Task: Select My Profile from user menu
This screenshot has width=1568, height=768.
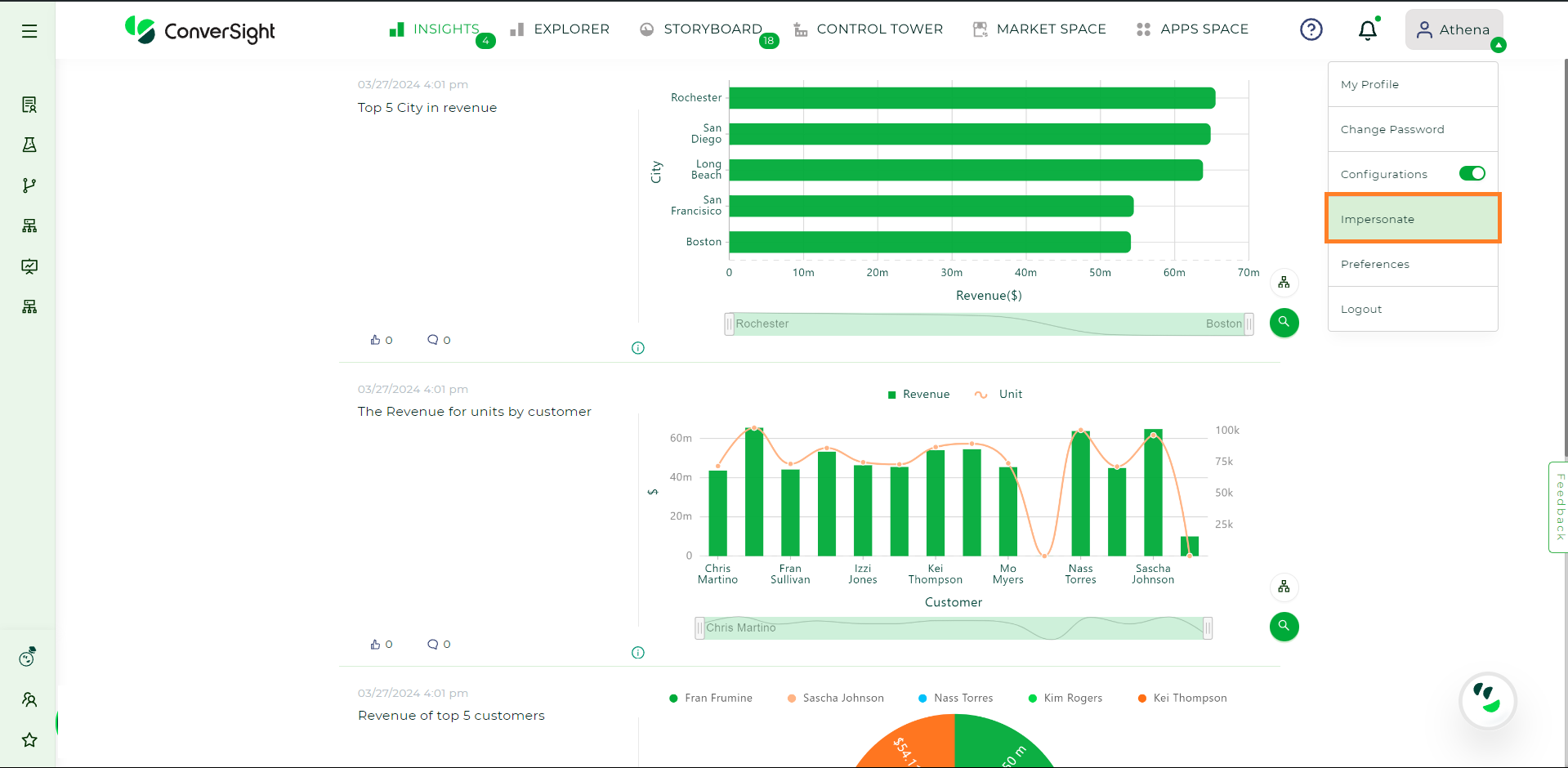Action: 1413,84
